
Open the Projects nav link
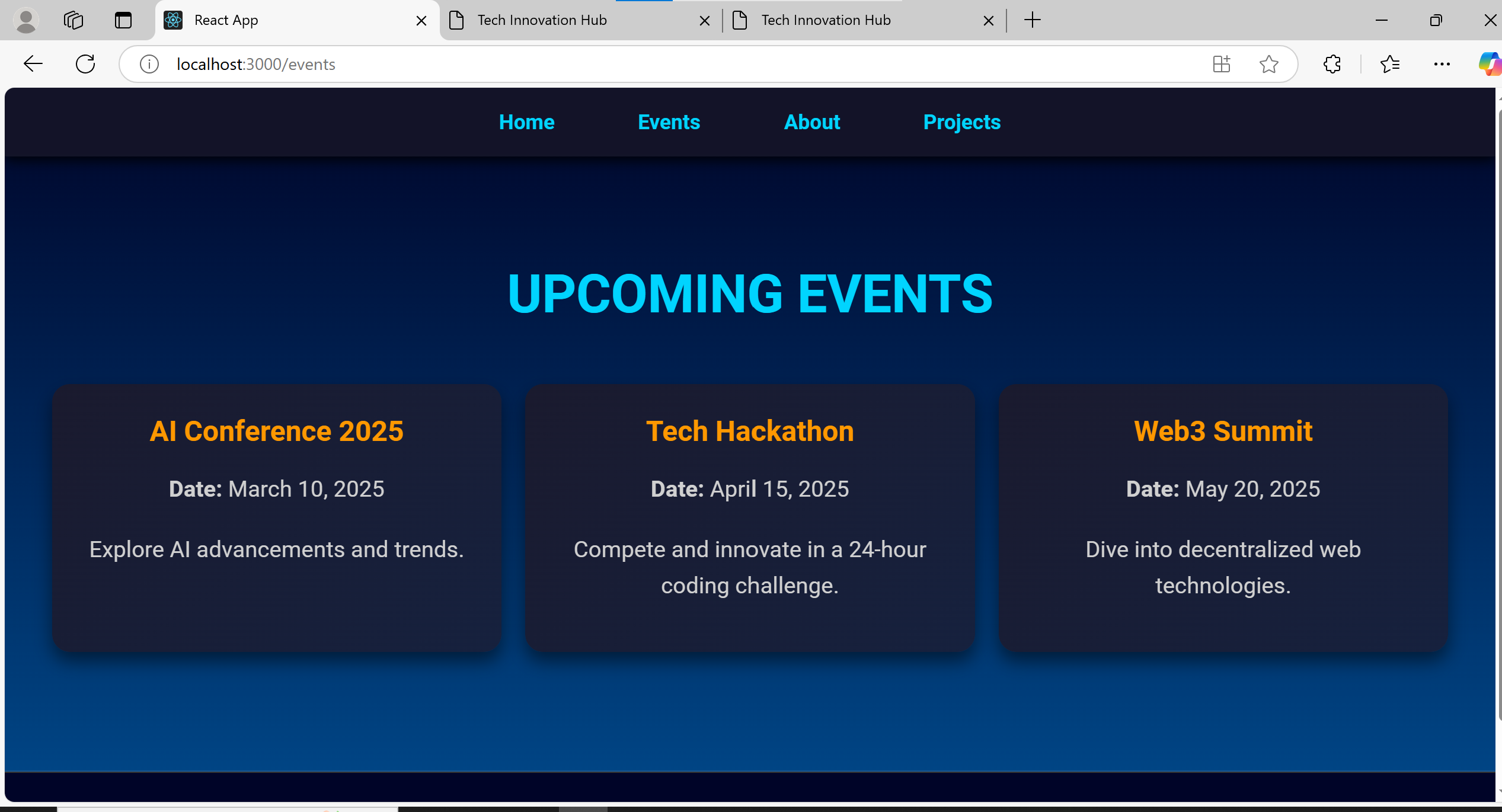(x=961, y=122)
